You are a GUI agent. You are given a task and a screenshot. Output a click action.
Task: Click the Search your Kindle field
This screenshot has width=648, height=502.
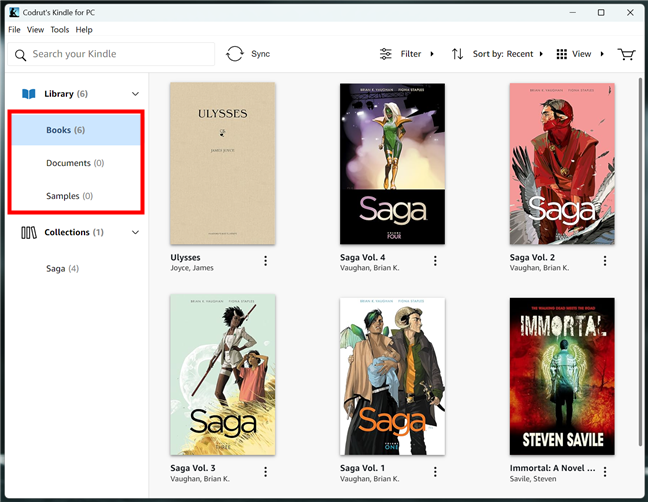coord(111,54)
